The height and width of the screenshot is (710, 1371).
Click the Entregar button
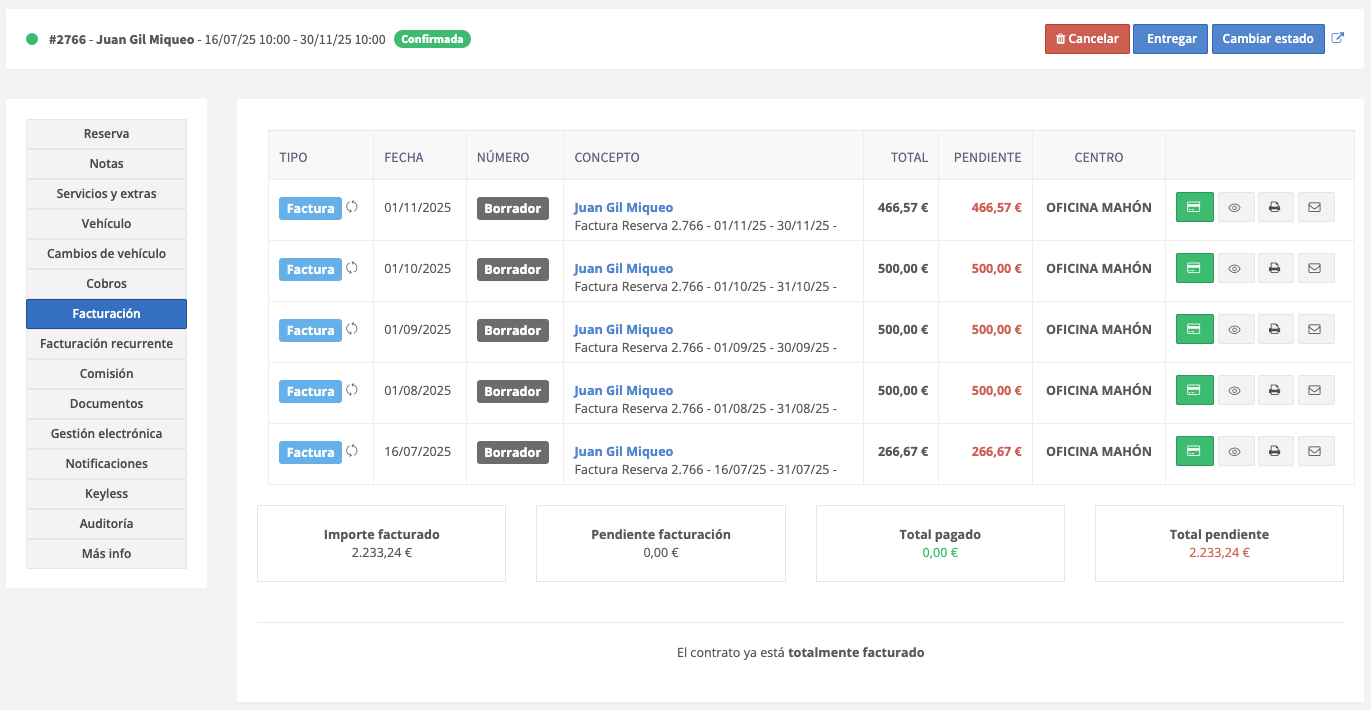click(1171, 39)
